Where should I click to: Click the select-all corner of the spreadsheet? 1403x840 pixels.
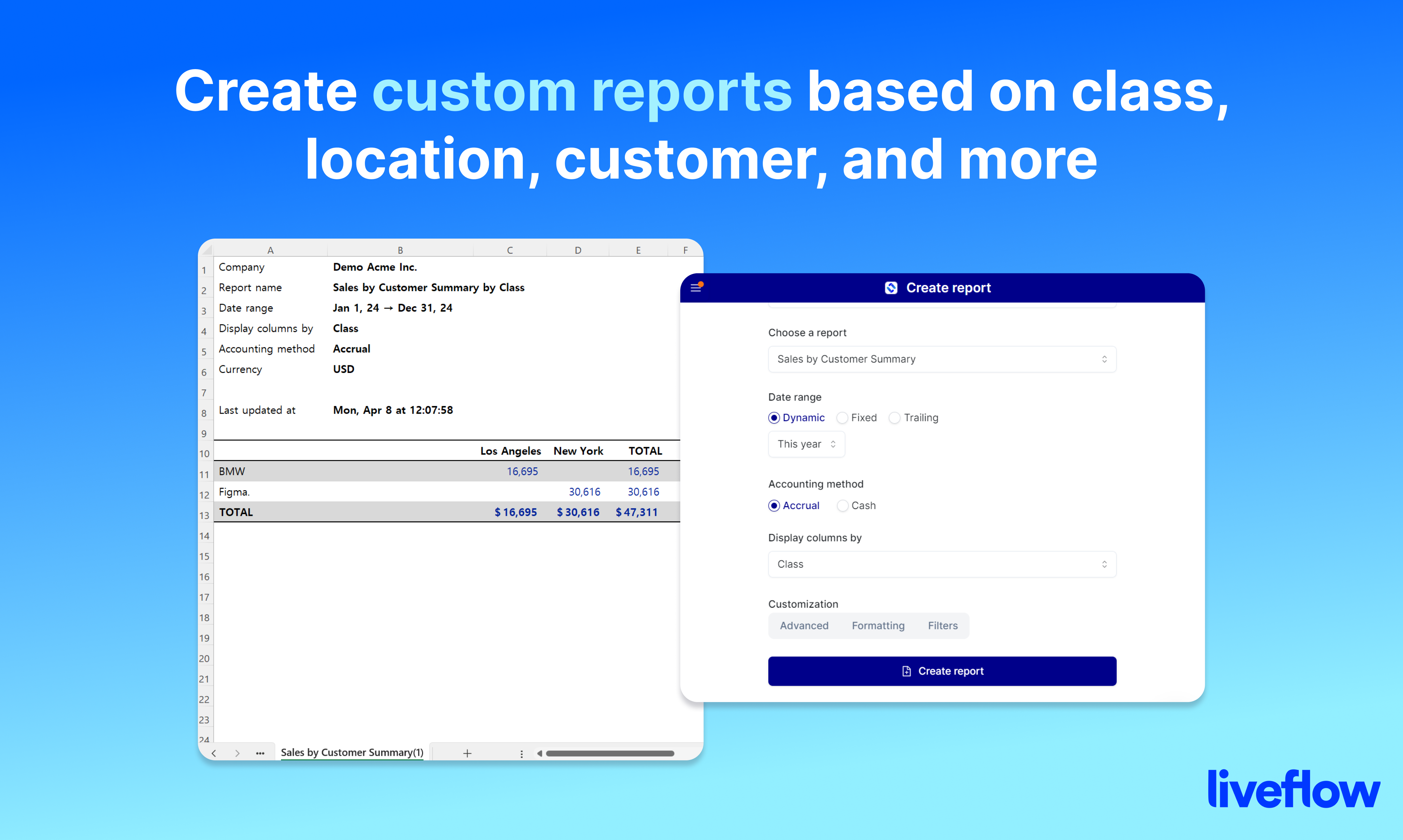click(x=206, y=249)
